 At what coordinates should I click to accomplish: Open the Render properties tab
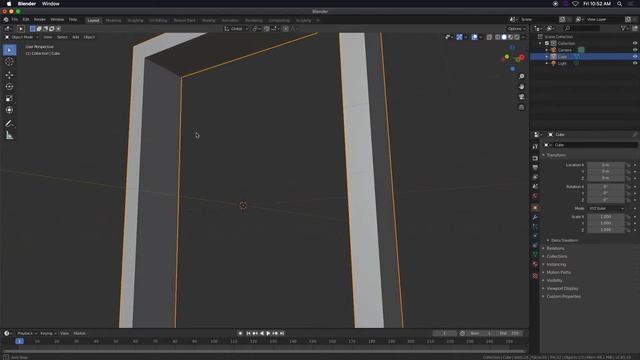click(535, 158)
